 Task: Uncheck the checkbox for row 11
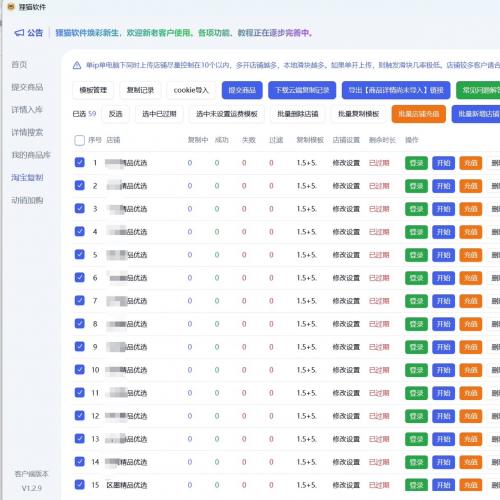coord(79,392)
